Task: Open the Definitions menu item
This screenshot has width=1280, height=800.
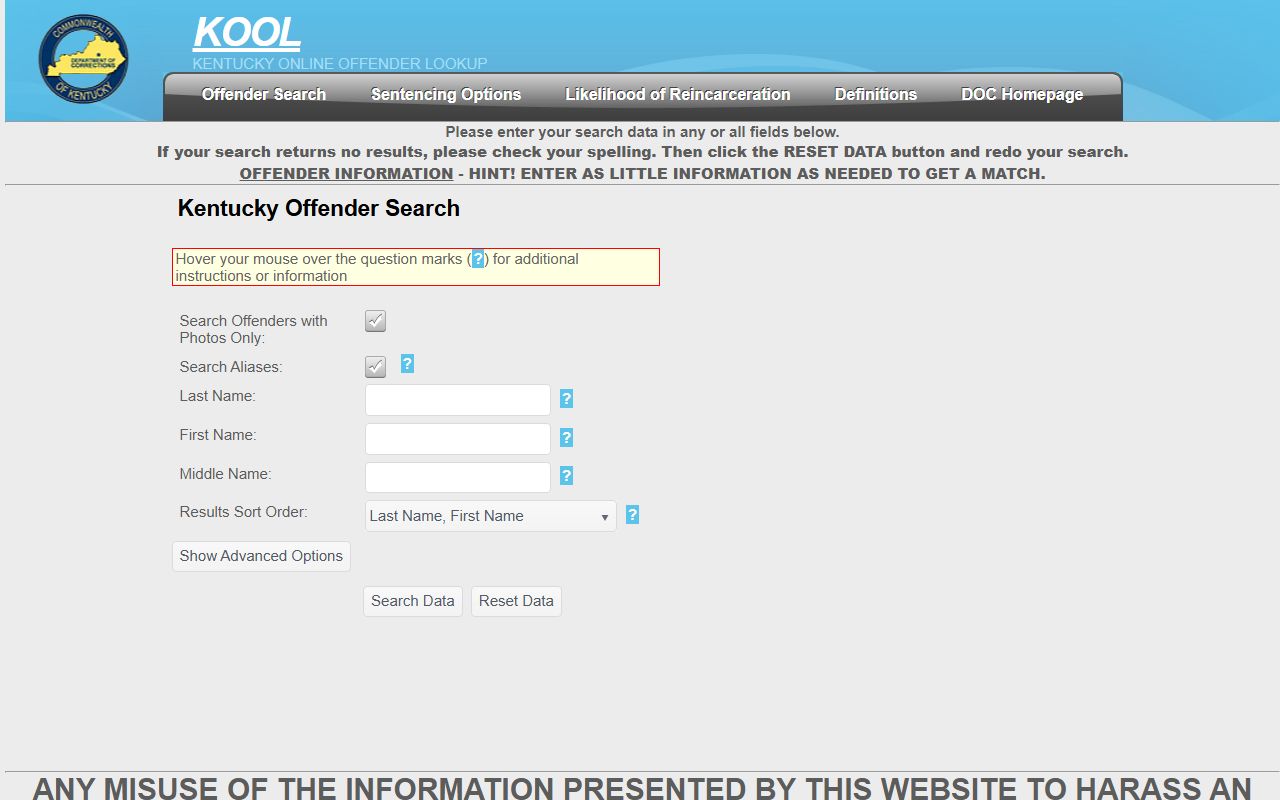Action: pos(875,95)
